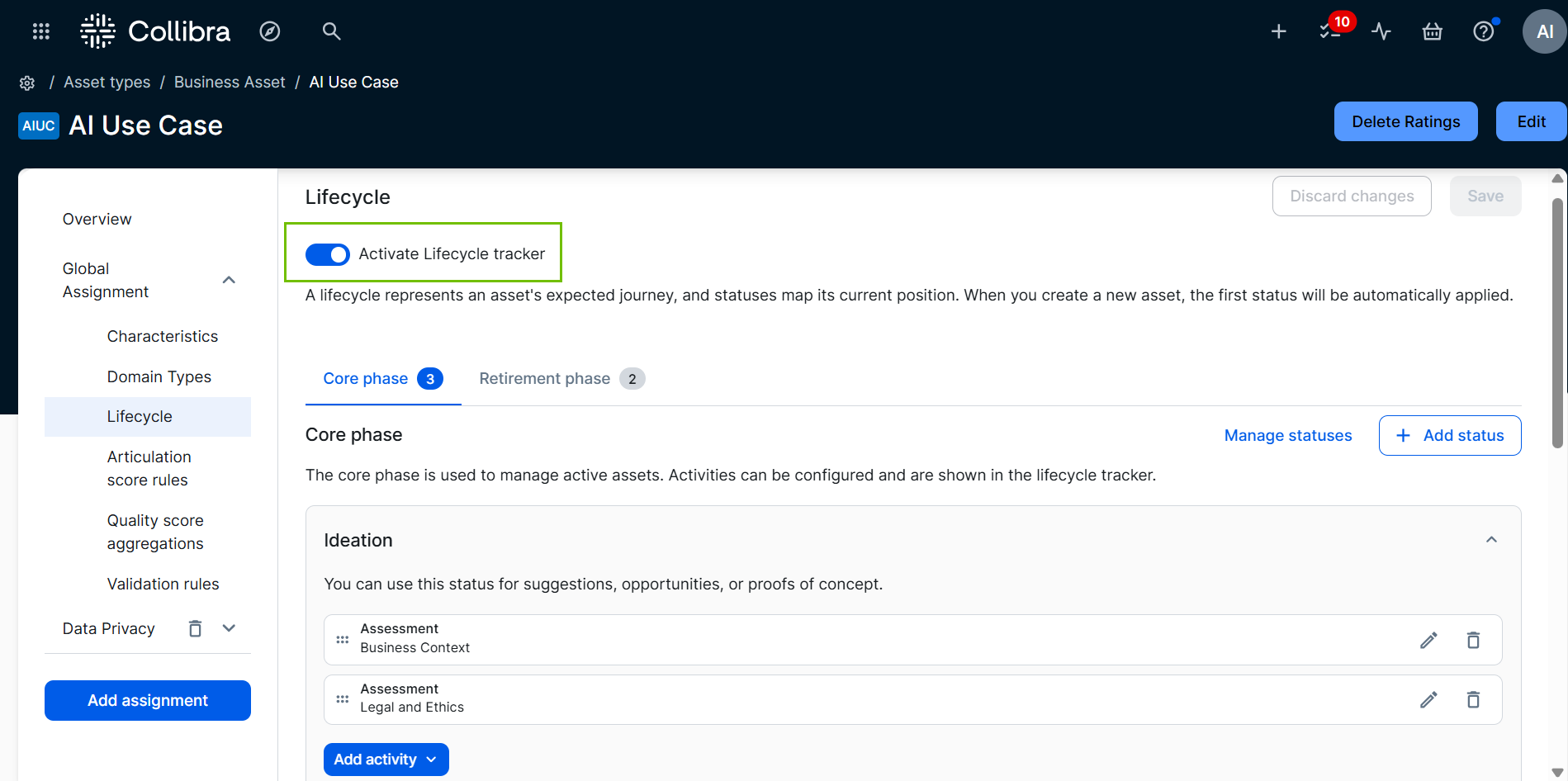Viewport: 1568px width, 781px height.
Task: Expand the Data Privacy assignment
Action: coord(229,629)
